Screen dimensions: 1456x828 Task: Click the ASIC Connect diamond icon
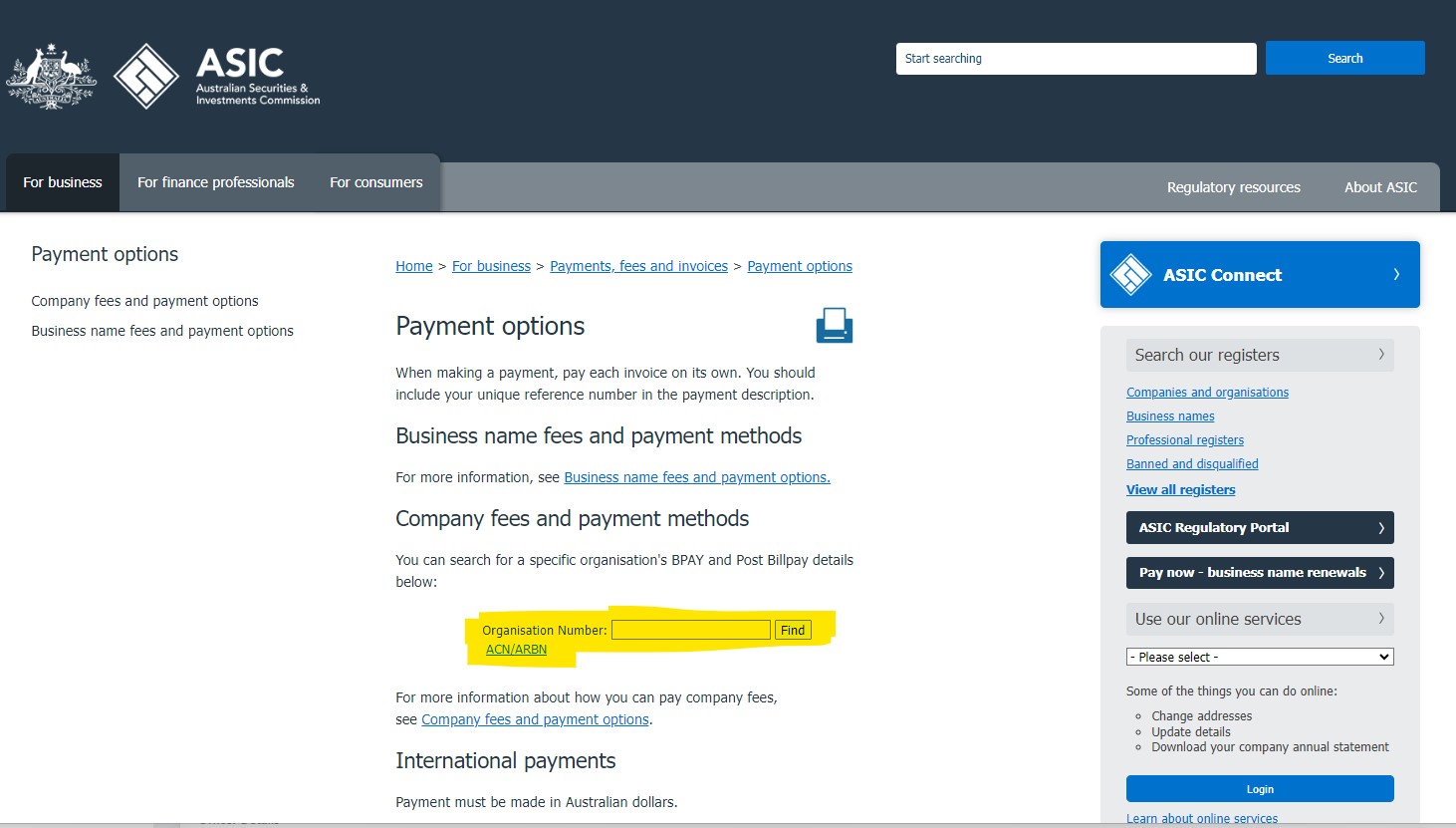[x=1130, y=275]
